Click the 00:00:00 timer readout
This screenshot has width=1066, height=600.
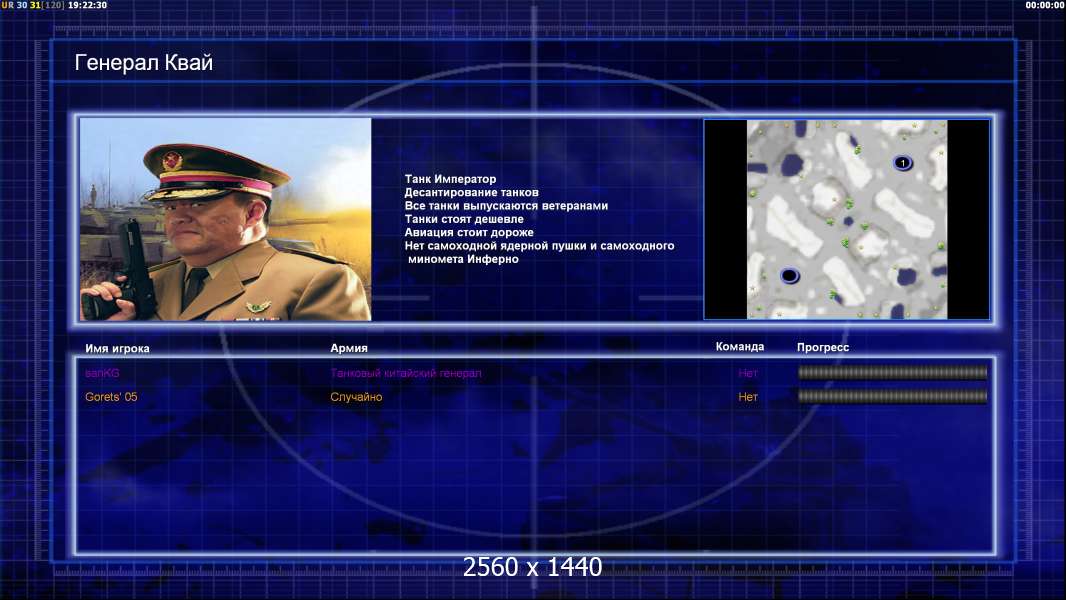click(x=1045, y=5)
